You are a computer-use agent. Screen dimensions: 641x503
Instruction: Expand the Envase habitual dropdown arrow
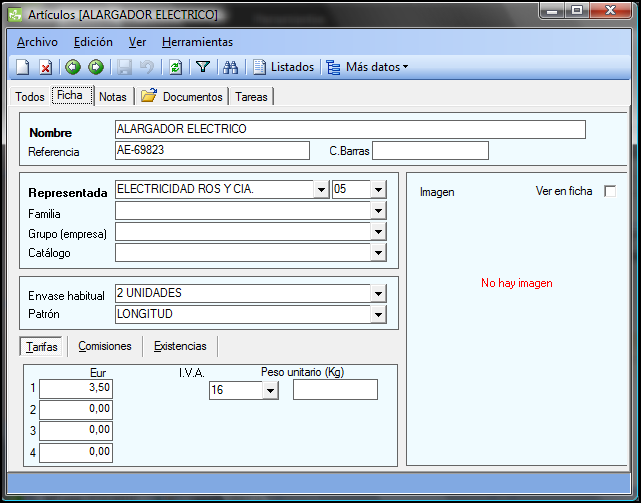pos(379,294)
